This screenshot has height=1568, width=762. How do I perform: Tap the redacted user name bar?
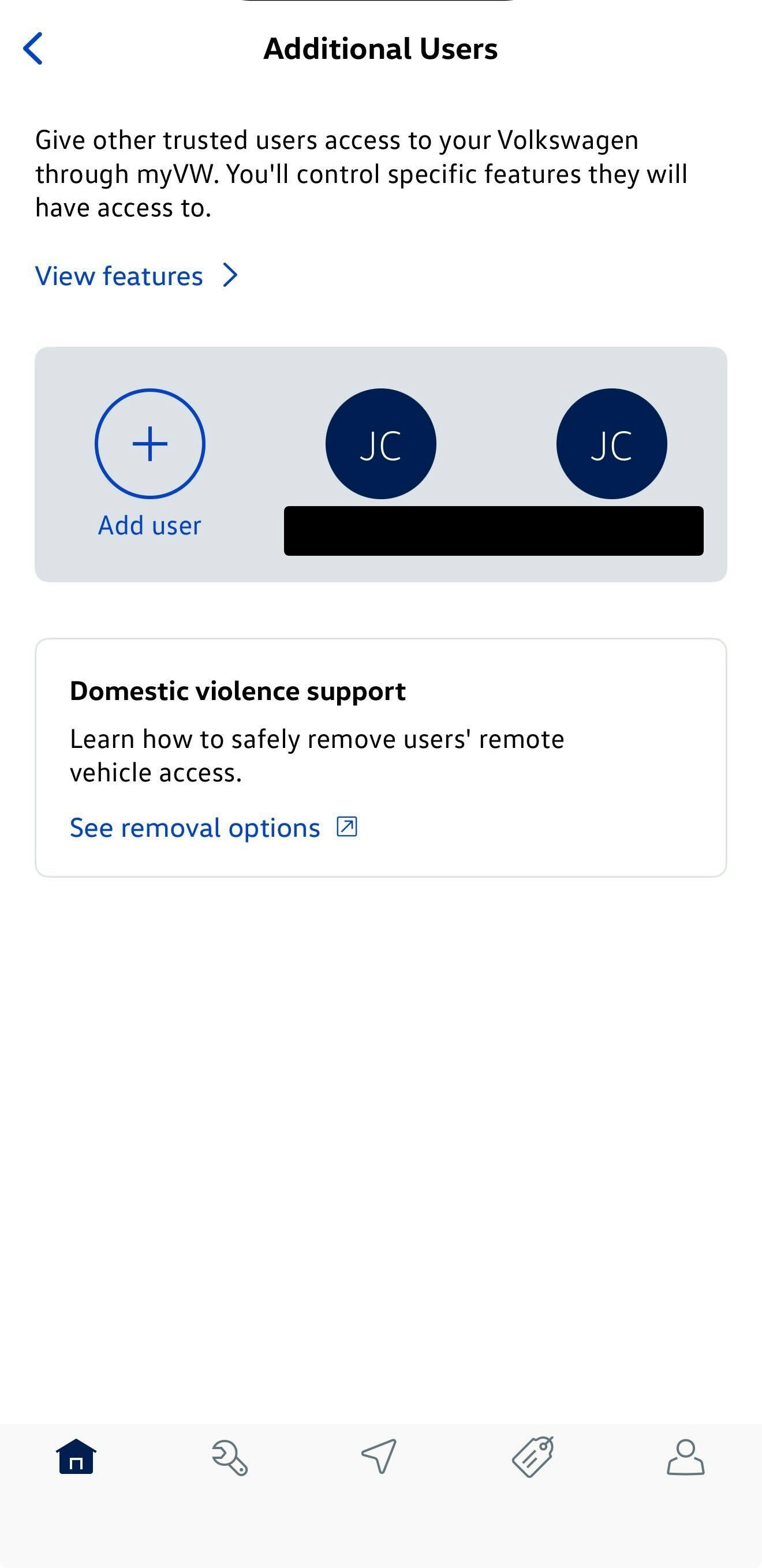point(494,531)
